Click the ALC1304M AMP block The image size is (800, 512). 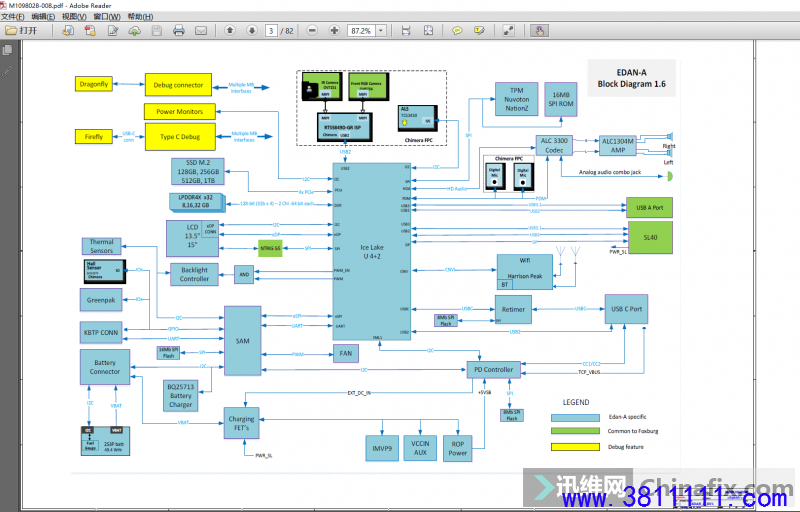coord(617,145)
